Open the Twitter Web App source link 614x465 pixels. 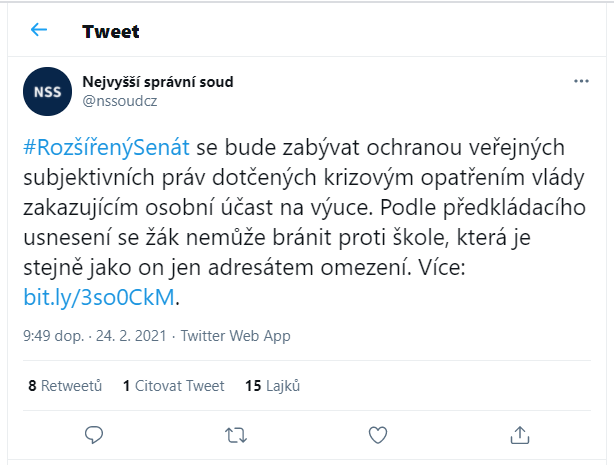(x=235, y=336)
